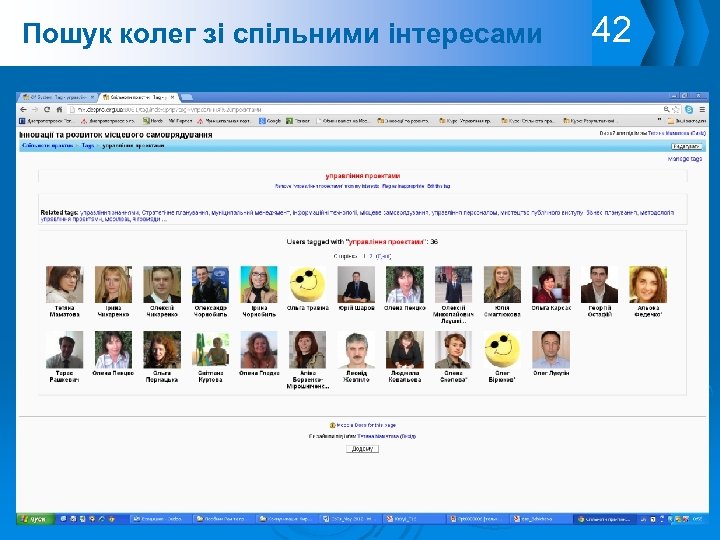The height and width of the screenshot is (540, 720).
Task: Click the name Ольга Травина
Action: tap(308, 308)
